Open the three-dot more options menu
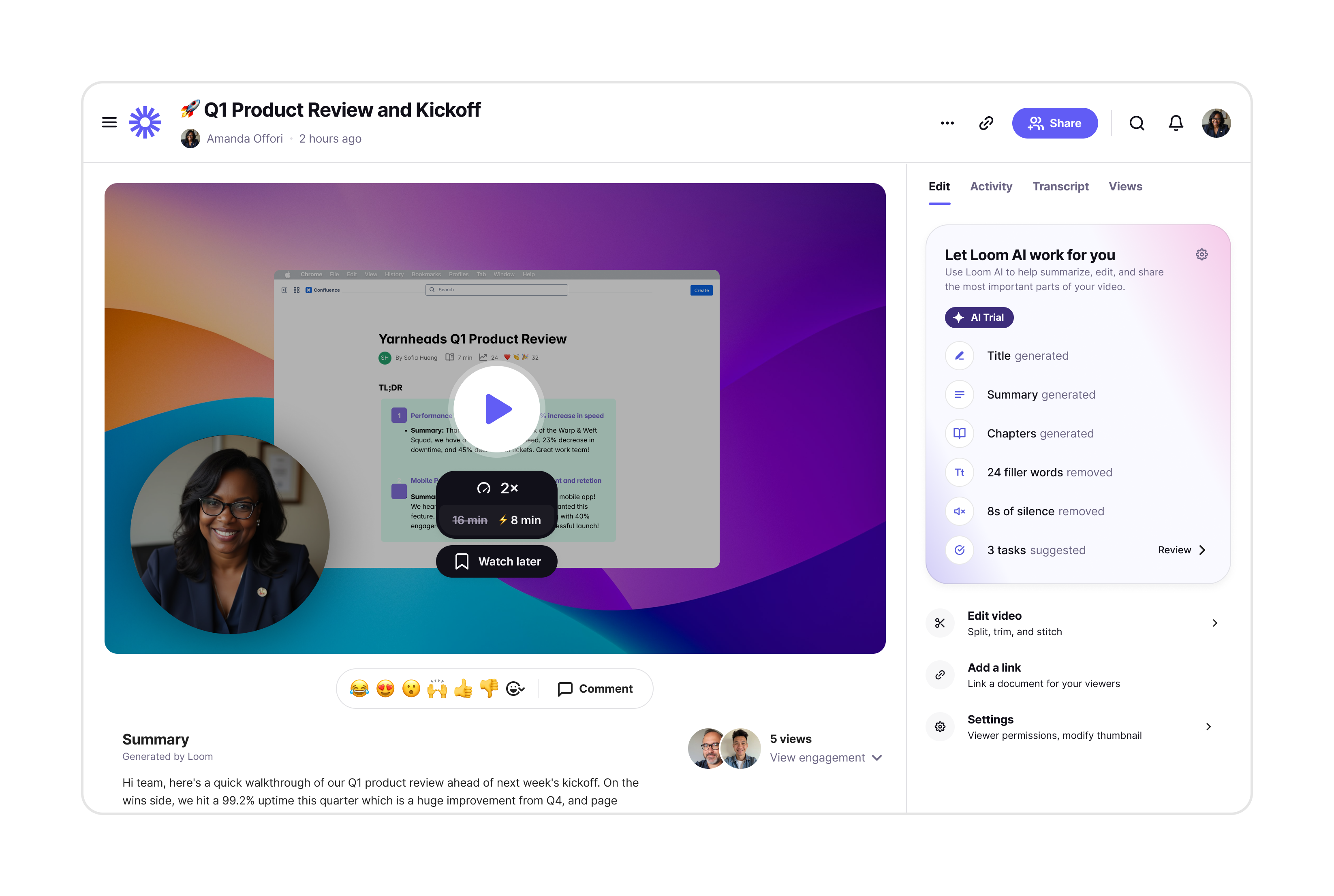This screenshot has width=1334, height=896. 947,123
